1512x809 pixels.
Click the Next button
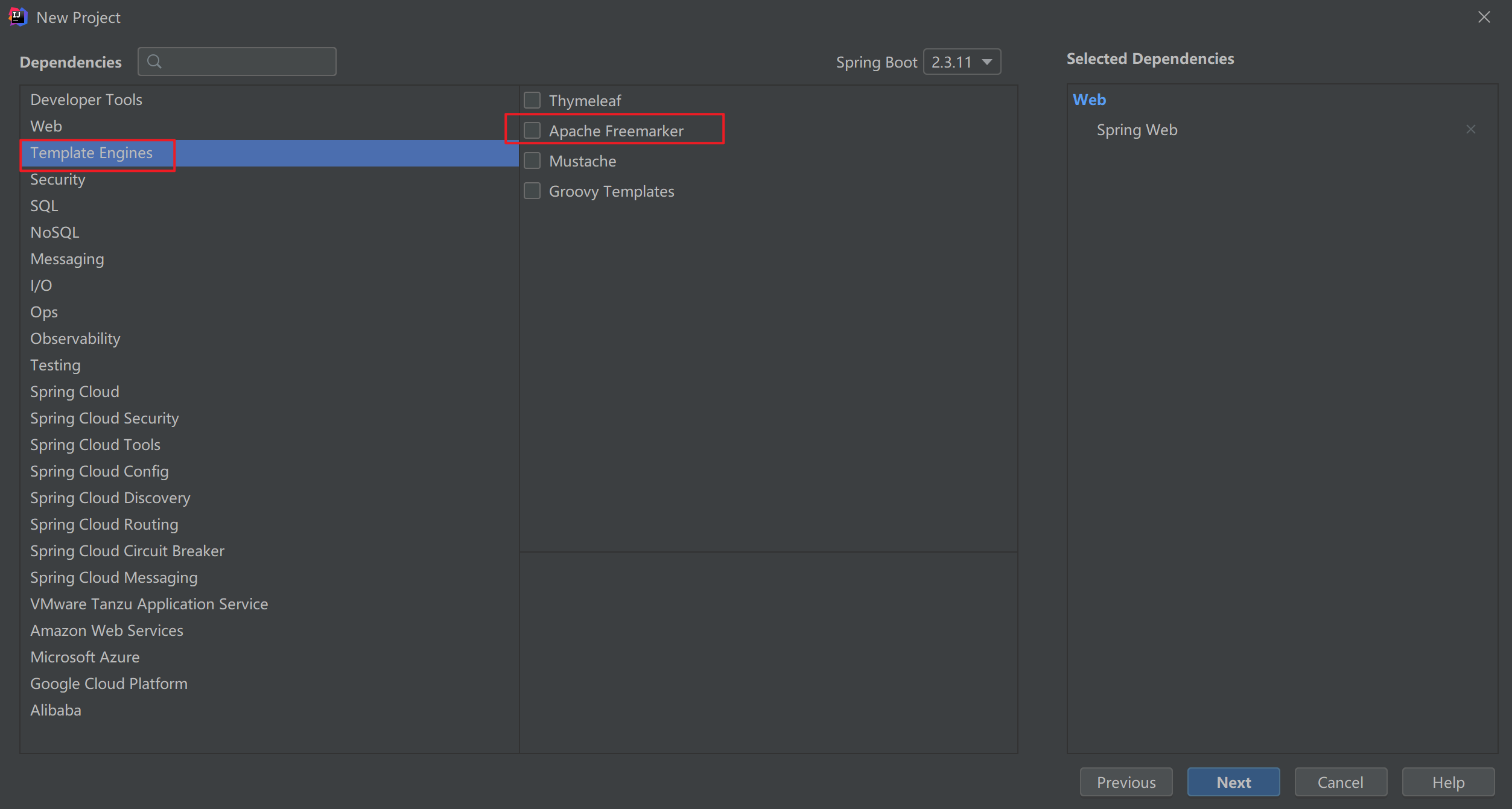pos(1233,782)
